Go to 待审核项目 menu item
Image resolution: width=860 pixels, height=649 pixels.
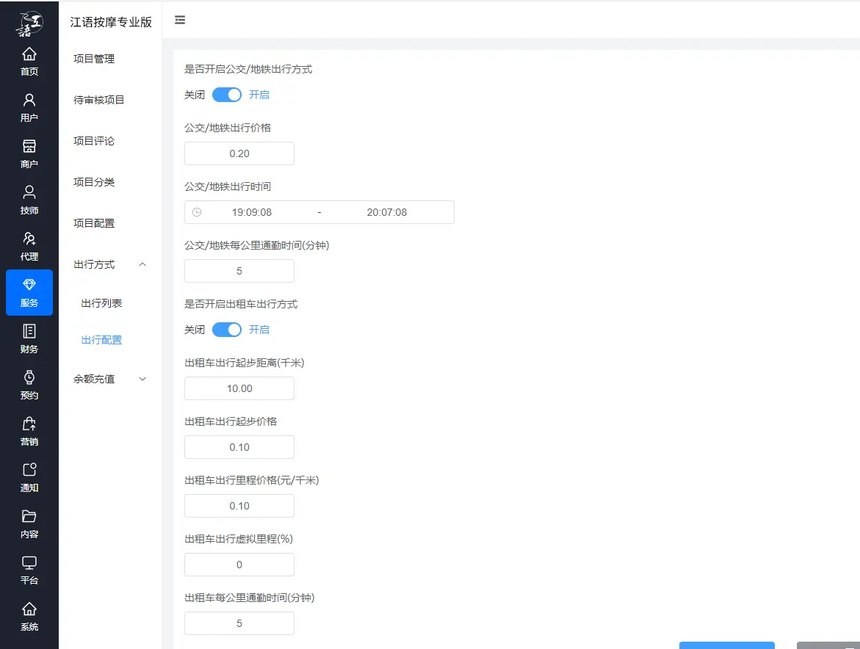tap(99, 100)
